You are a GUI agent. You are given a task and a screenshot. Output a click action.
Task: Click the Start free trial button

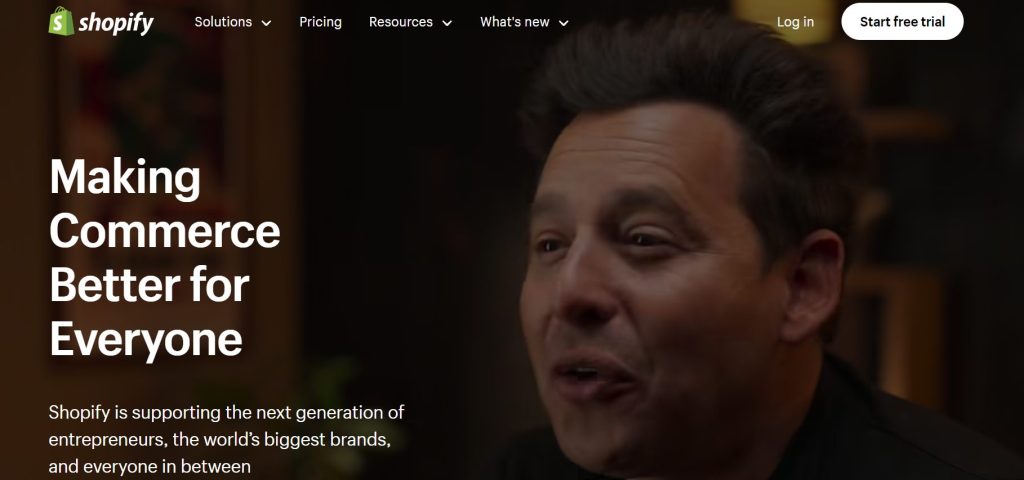[902, 22]
